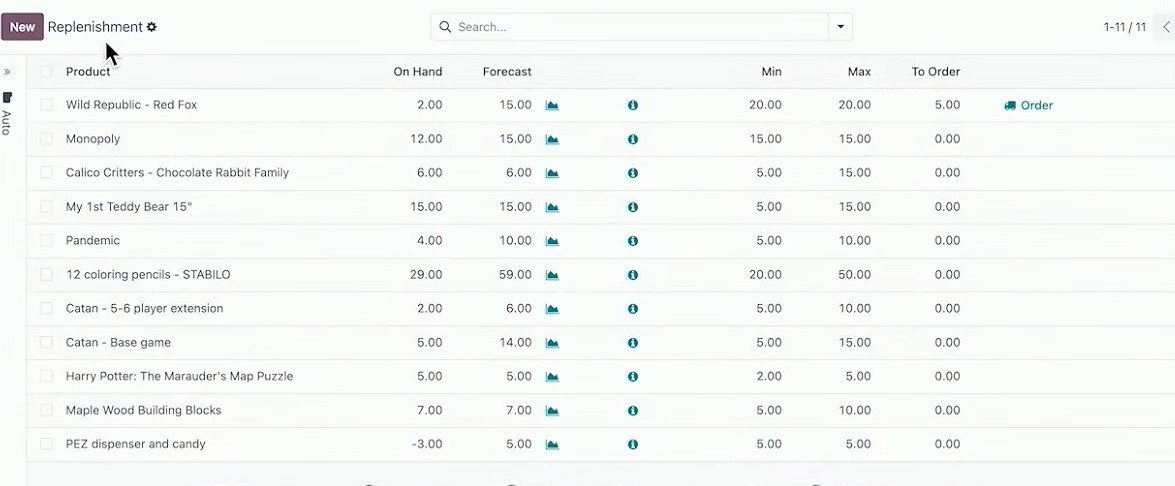1175x486 pixels.
Task: Open the search options dropdown arrow
Action: click(x=840, y=27)
